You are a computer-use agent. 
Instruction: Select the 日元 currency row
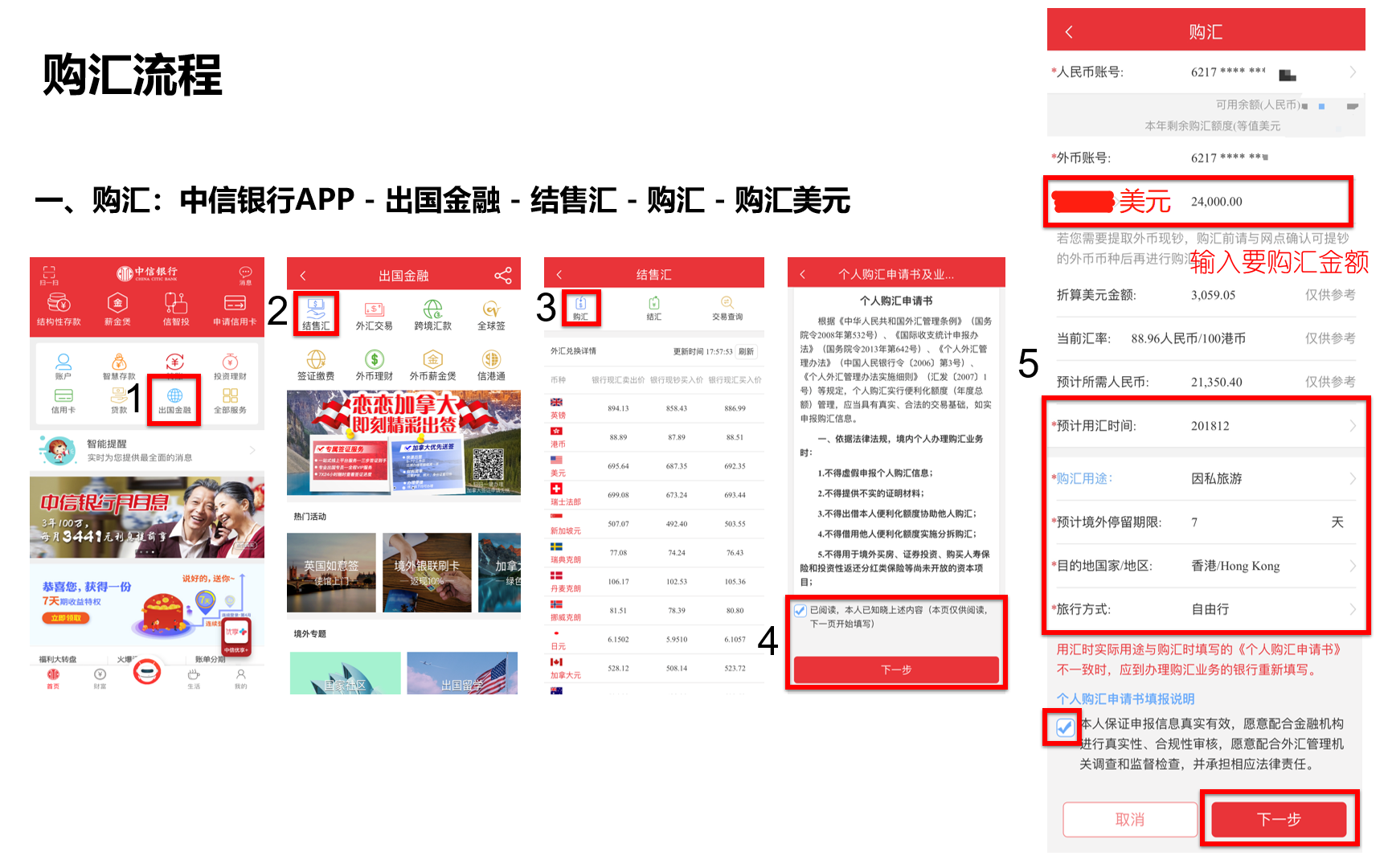pyautogui.click(x=654, y=640)
